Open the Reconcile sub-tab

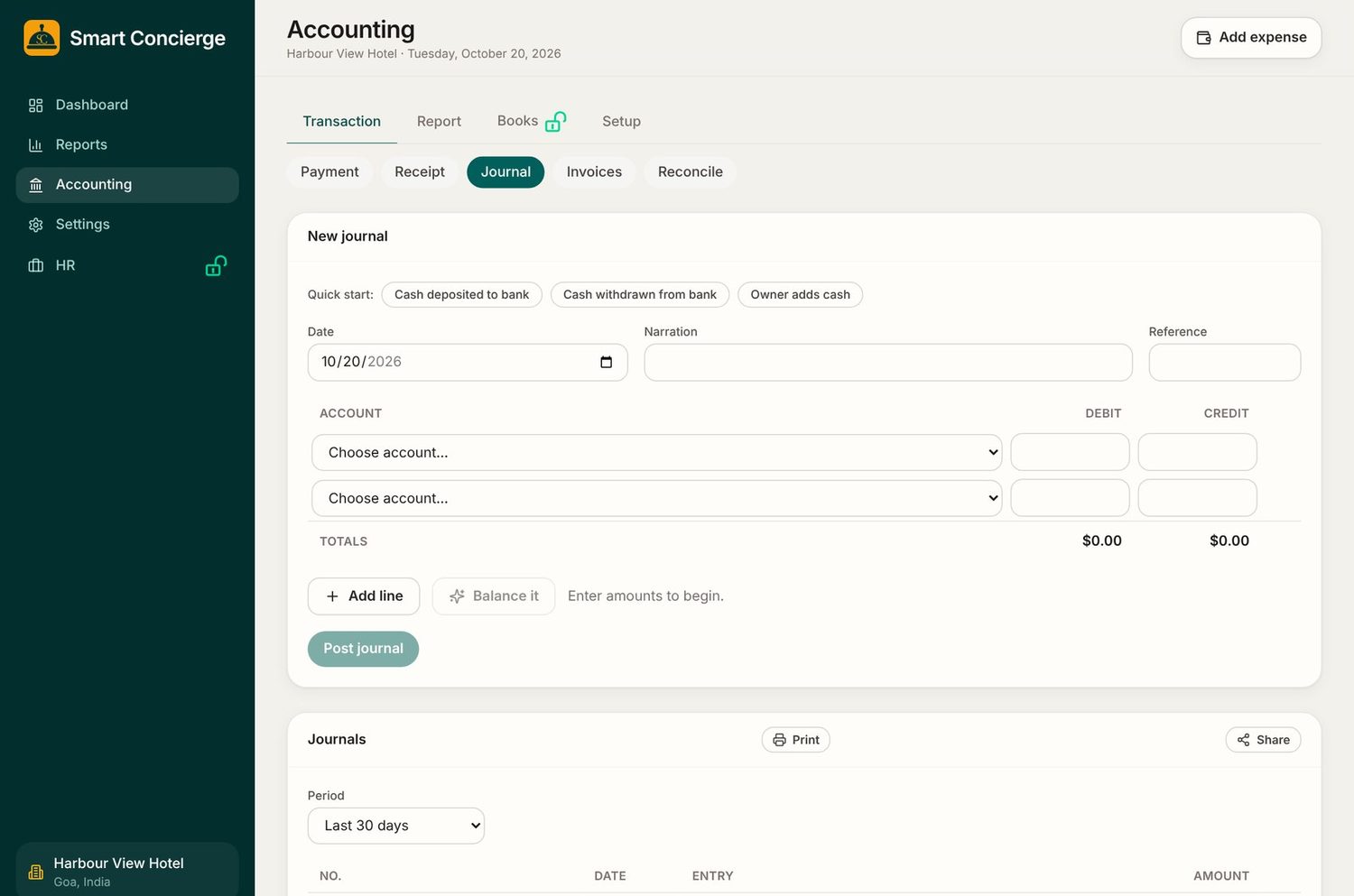coord(691,171)
